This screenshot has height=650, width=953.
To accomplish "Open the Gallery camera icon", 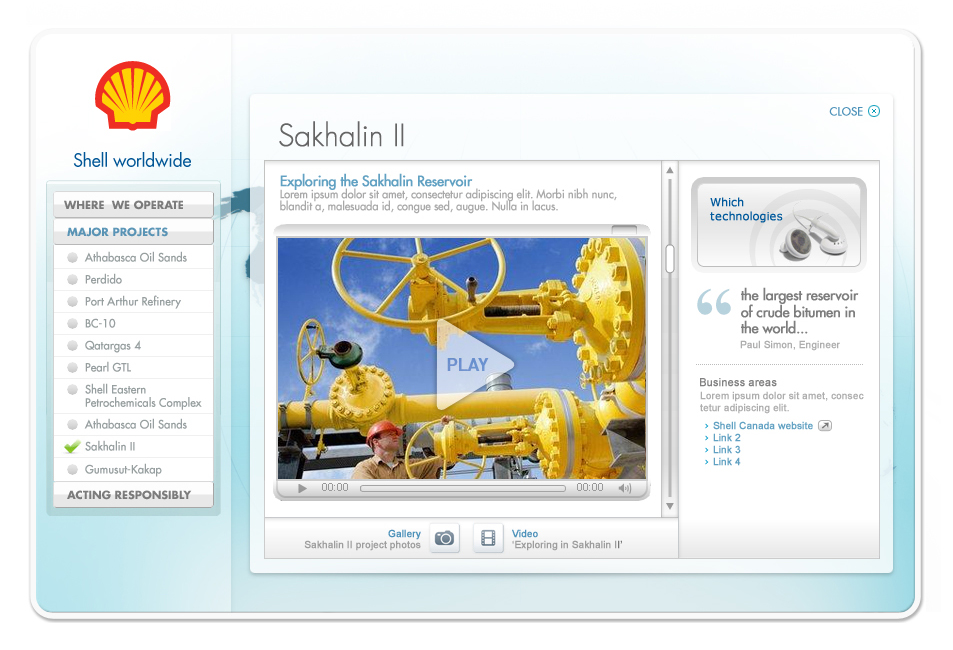I will [445, 539].
